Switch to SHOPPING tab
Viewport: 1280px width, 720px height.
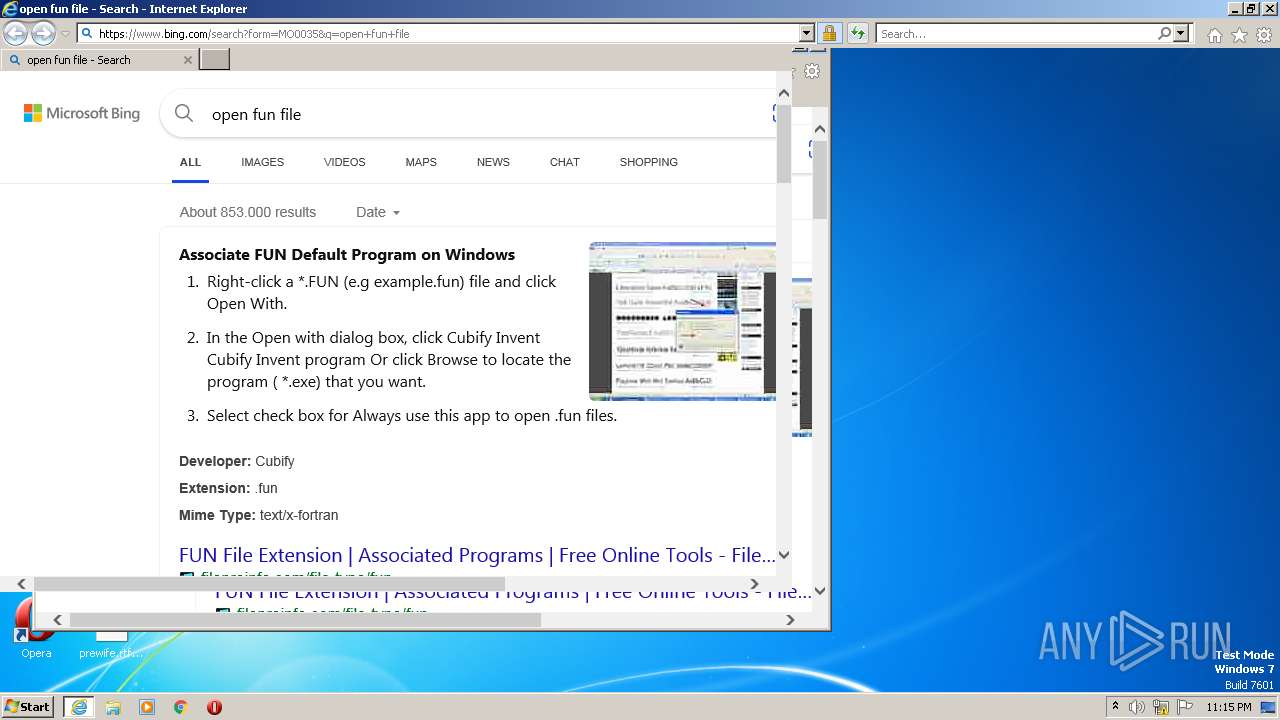648,162
